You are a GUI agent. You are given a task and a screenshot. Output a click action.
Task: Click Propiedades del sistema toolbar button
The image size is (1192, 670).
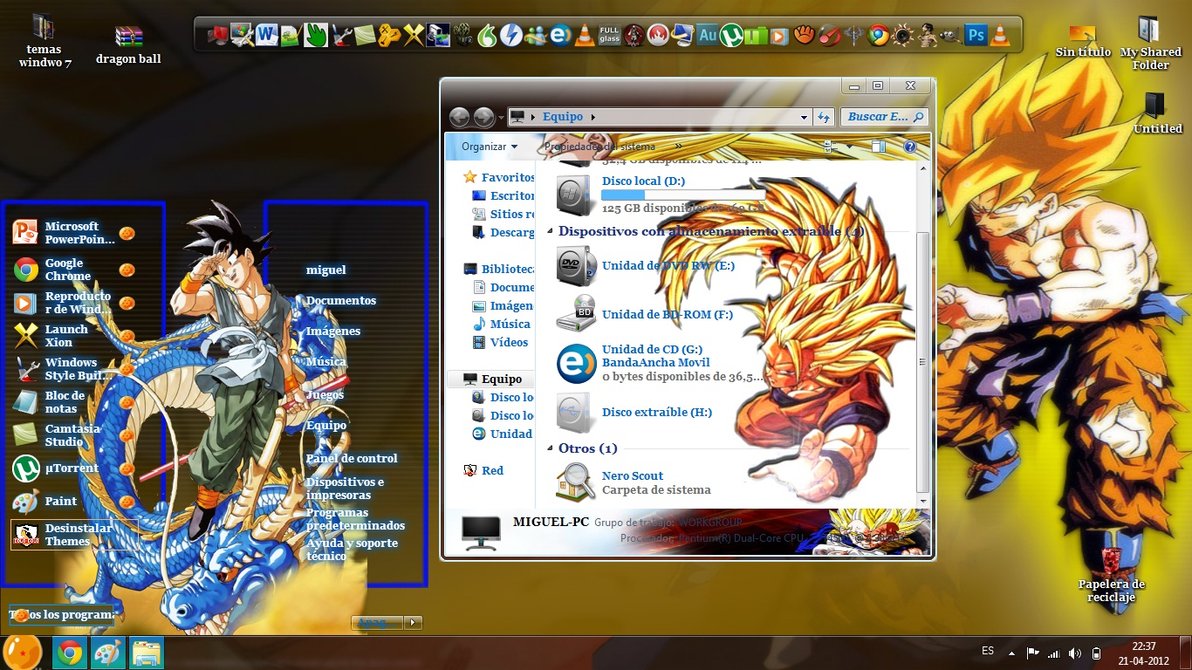pos(599,146)
